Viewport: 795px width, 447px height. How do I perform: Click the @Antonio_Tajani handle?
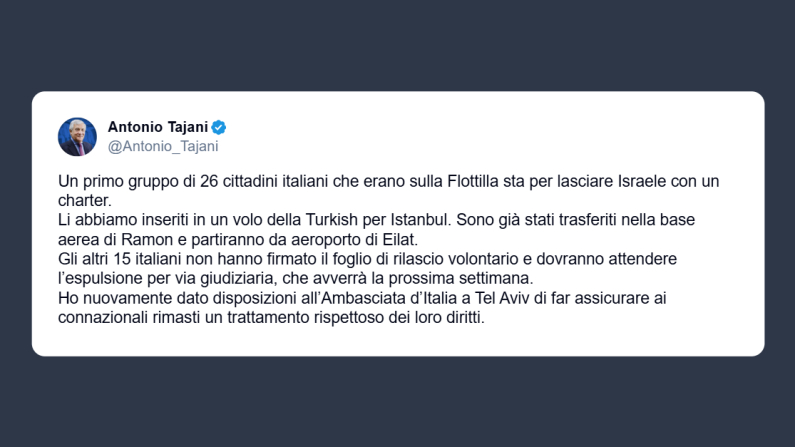(162, 146)
